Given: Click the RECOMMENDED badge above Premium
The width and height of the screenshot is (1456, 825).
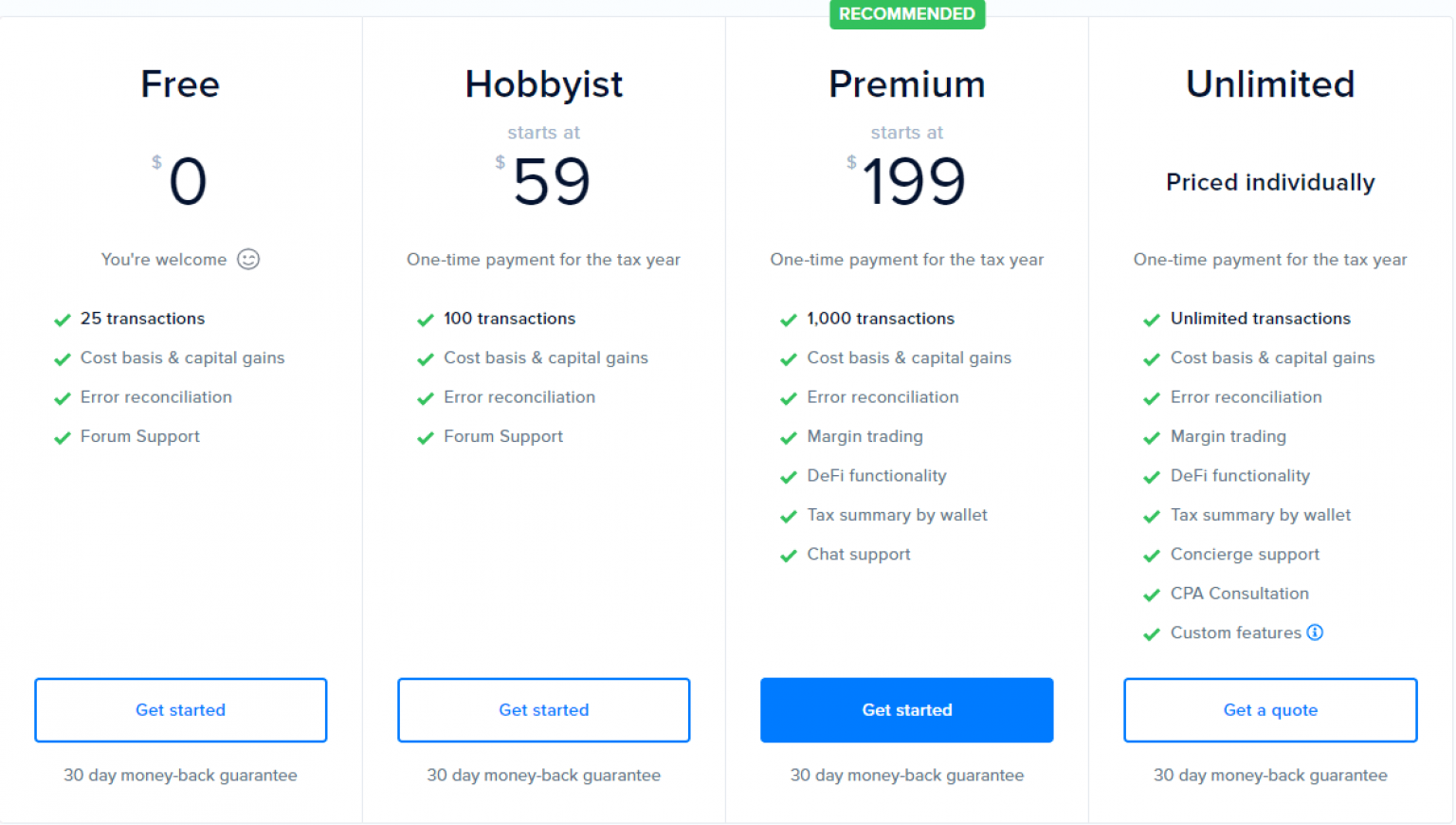Looking at the screenshot, I should coord(906,14).
